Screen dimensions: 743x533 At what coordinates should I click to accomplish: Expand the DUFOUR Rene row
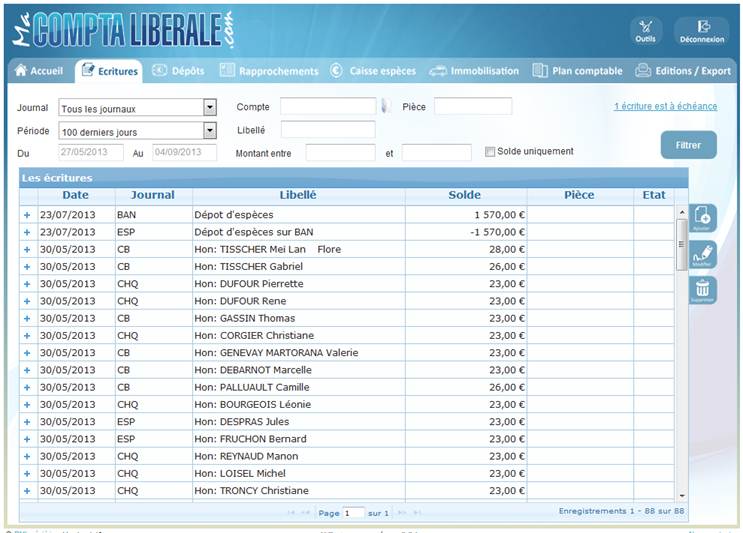[27, 301]
